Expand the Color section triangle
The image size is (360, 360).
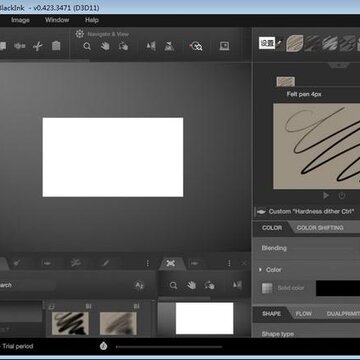260,269
